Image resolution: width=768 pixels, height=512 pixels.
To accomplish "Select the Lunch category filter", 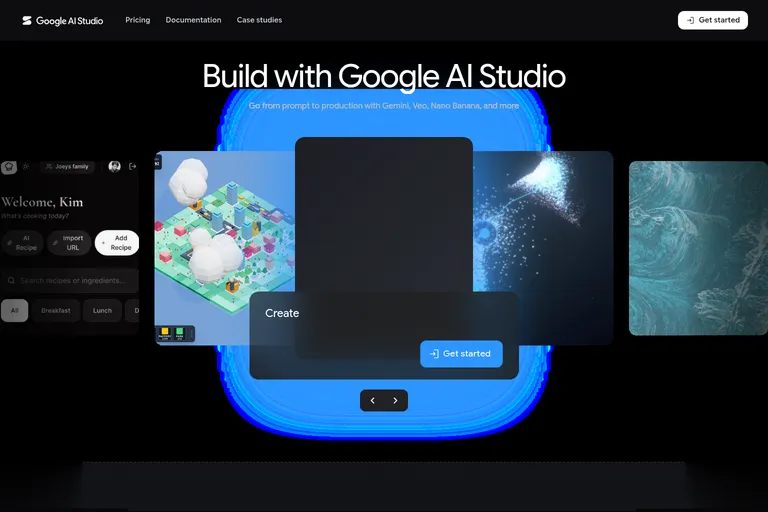I will pos(102,311).
